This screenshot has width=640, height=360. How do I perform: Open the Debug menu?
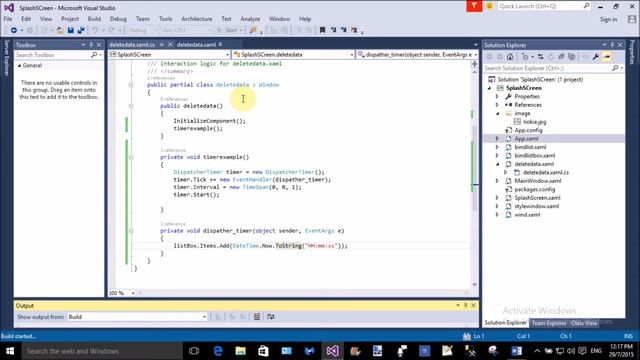pyautogui.click(x=118, y=19)
